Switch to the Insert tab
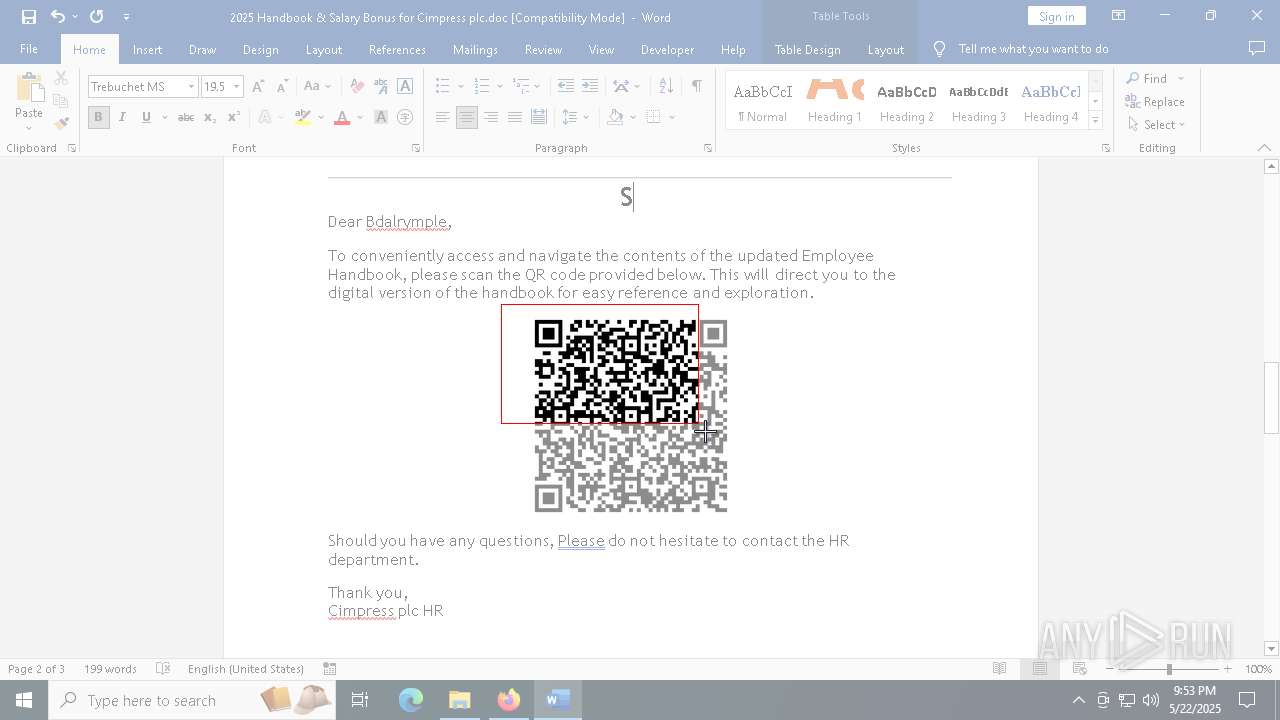This screenshot has height=720, width=1280. tap(147, 49)
